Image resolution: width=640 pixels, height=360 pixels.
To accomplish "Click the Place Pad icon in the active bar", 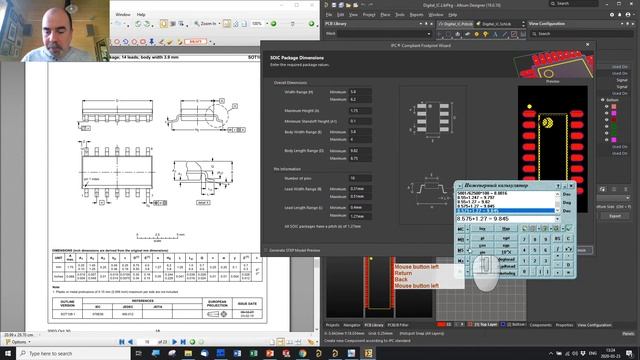I will [x=476, y=35].
